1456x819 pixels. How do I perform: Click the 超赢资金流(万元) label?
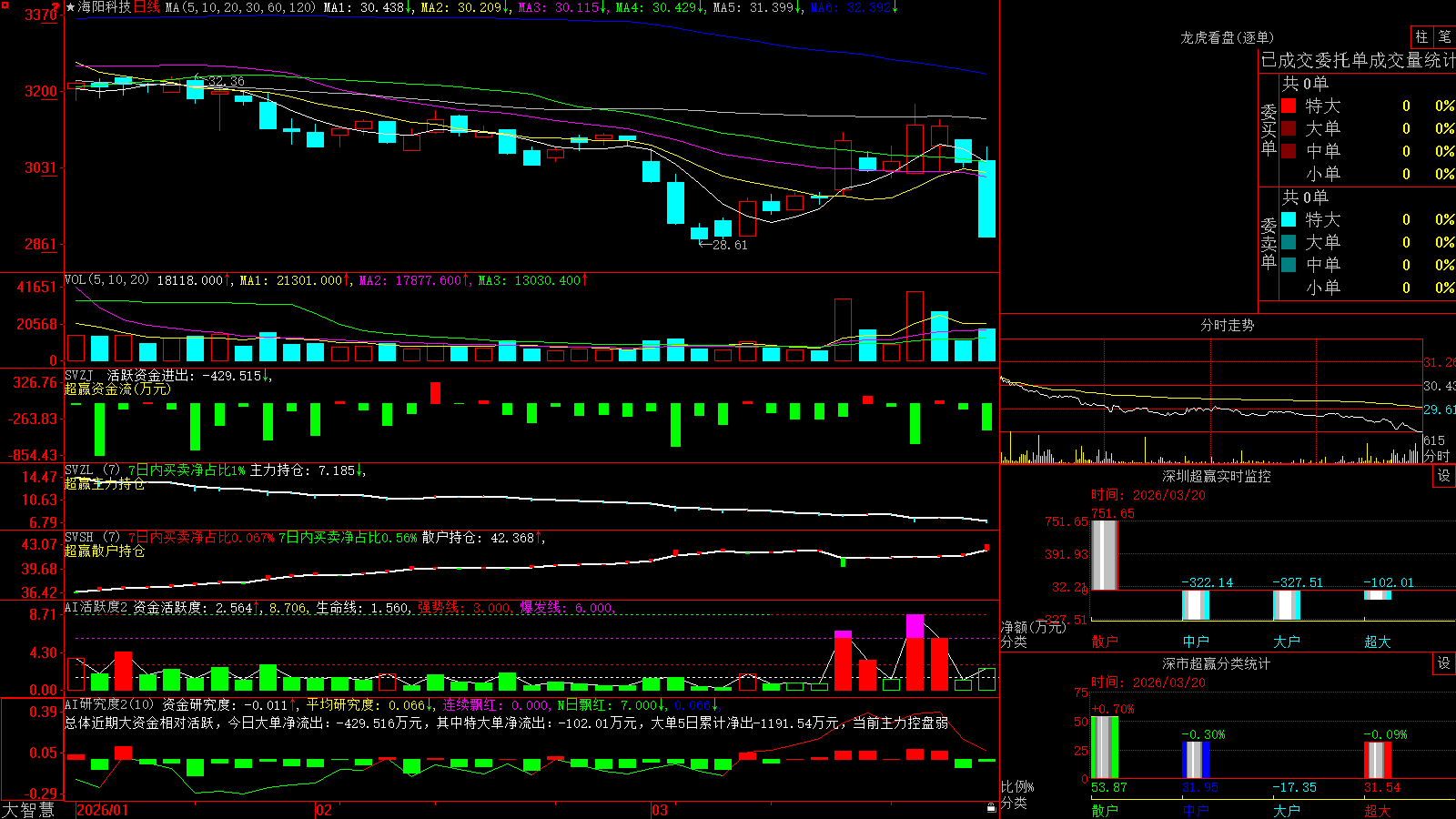[x=117, y=389]
